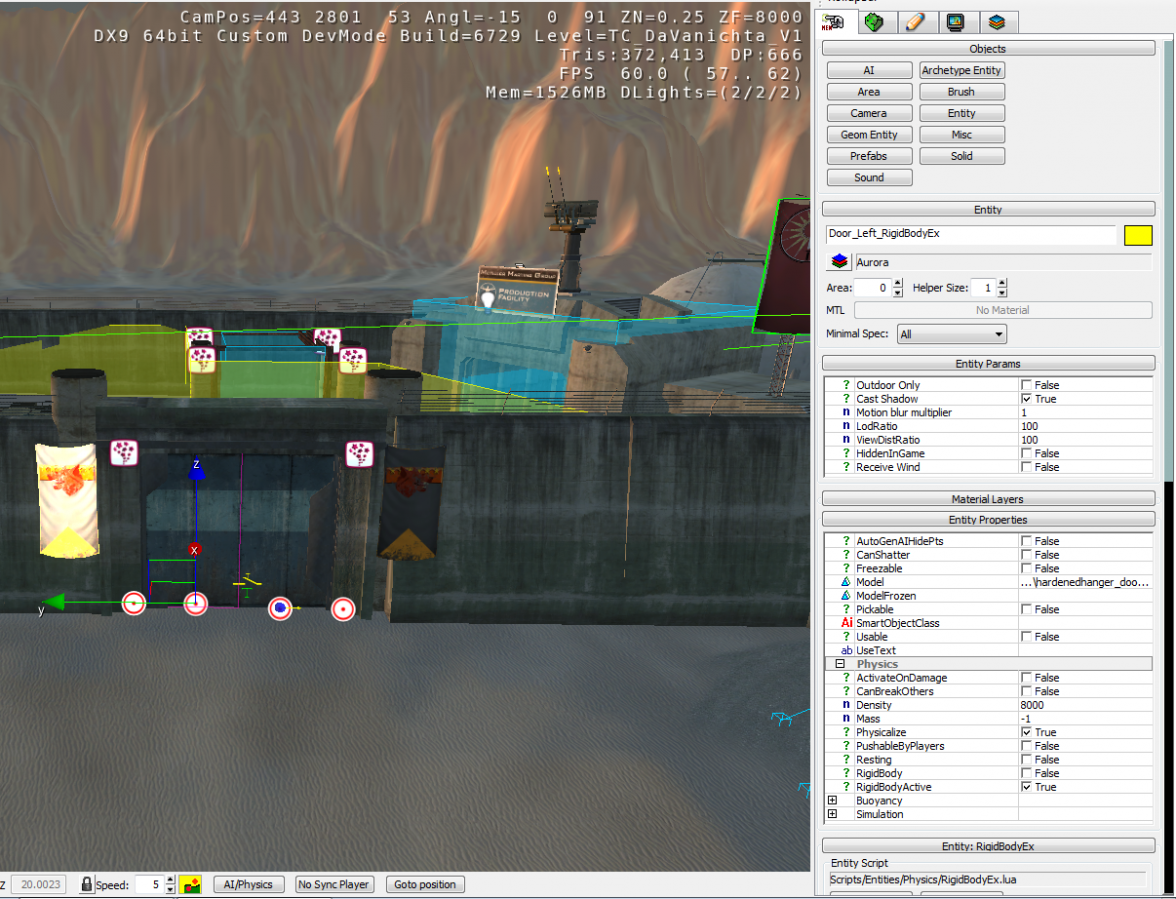Screen dimensions: 1176x899
Task: Toggle the lock icon beside Speed
Action: (87, 884)
